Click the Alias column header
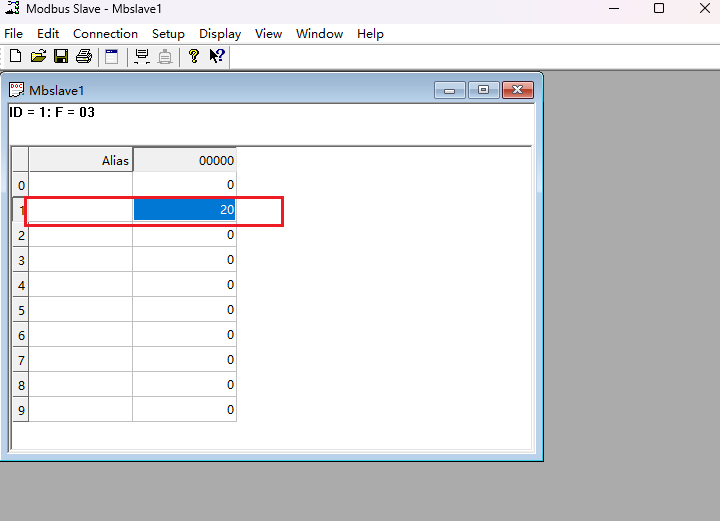This screenshot has height=521, width=720. (80, 160)
